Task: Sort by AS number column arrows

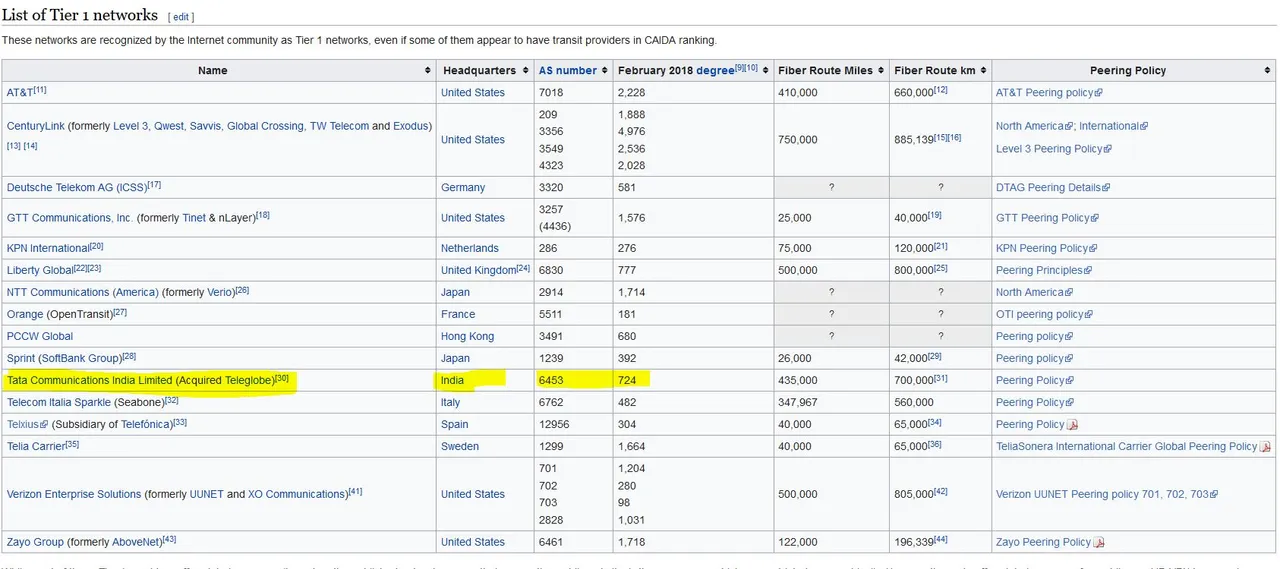Action: click(x=605, y=71)
